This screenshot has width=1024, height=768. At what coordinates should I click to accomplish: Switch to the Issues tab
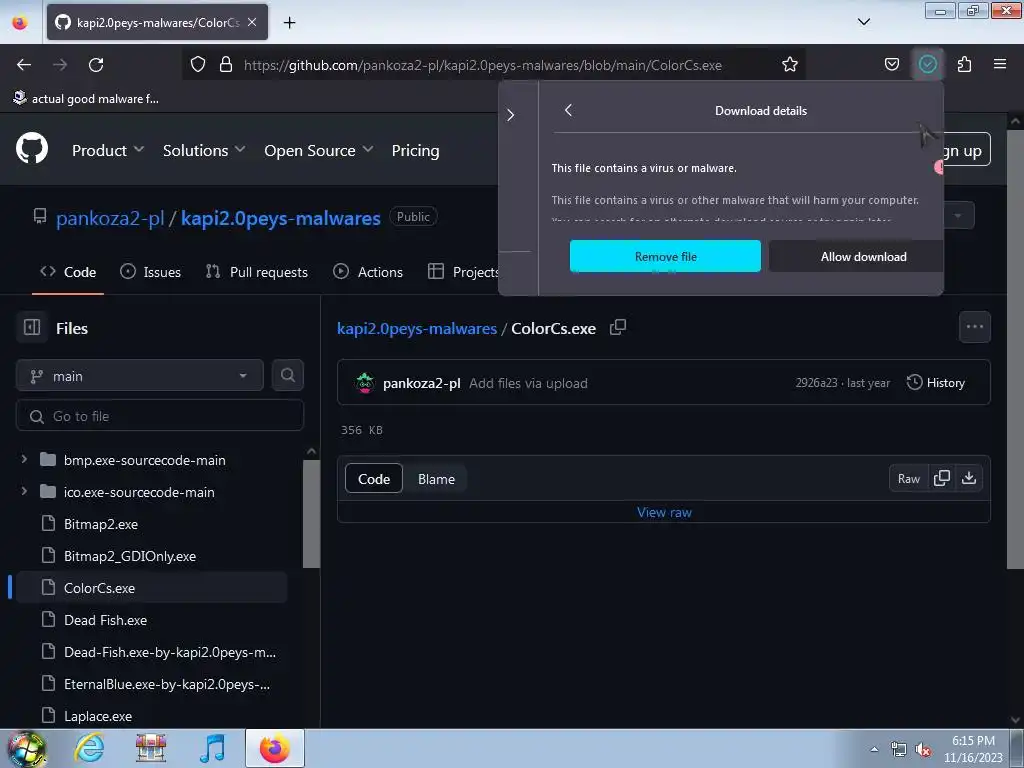pos(150,272)
